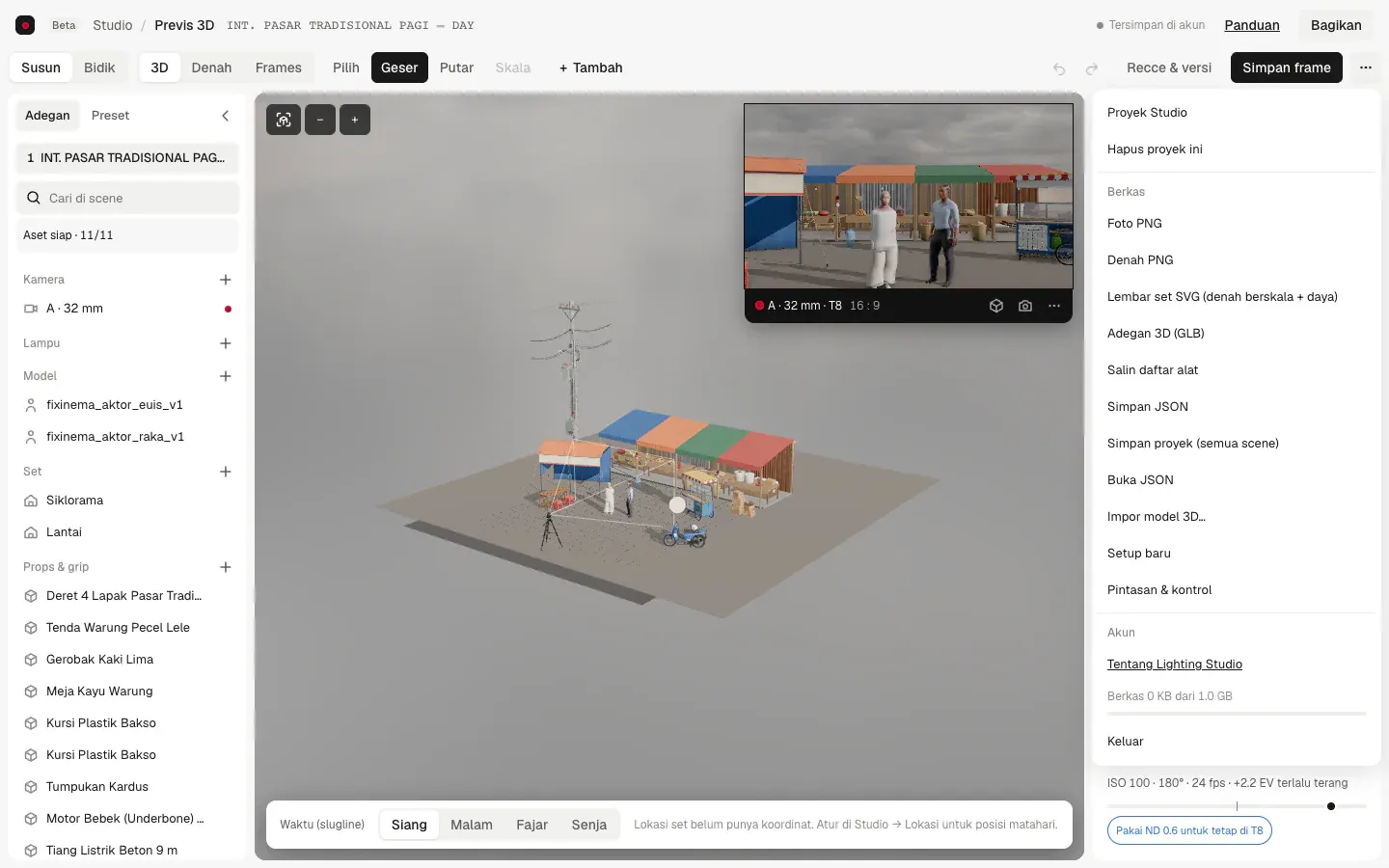
Task: Add a new Kamera with the plus icon
Action: click(226, 280)
